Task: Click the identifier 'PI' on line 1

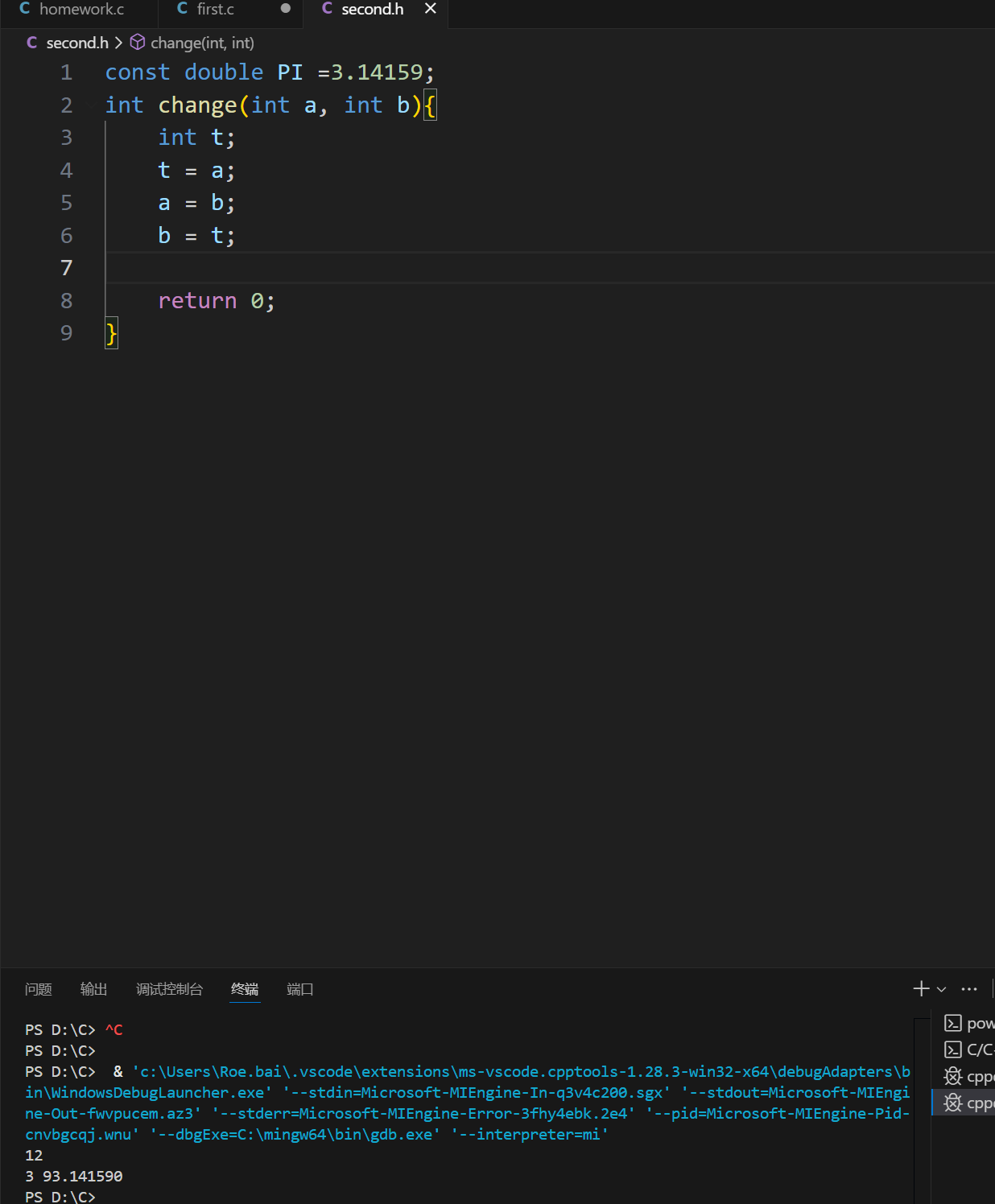Action: (x=291, y=72)
